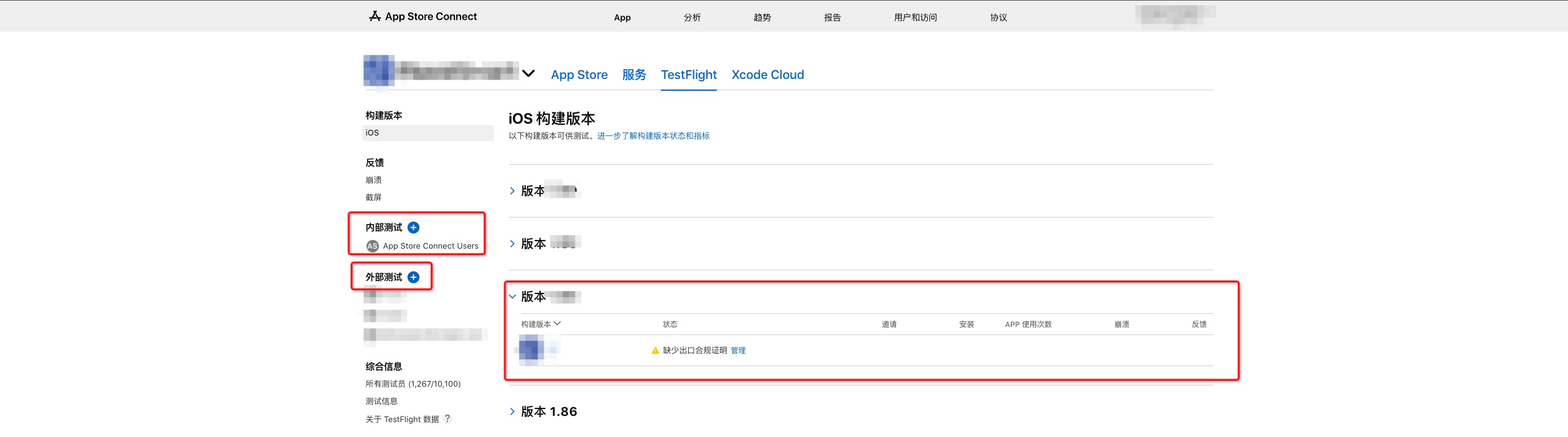The height and width of the screenshot is (437, 1568).
Task: Click the 反馈 sidebar section heading
Action: 375,163
